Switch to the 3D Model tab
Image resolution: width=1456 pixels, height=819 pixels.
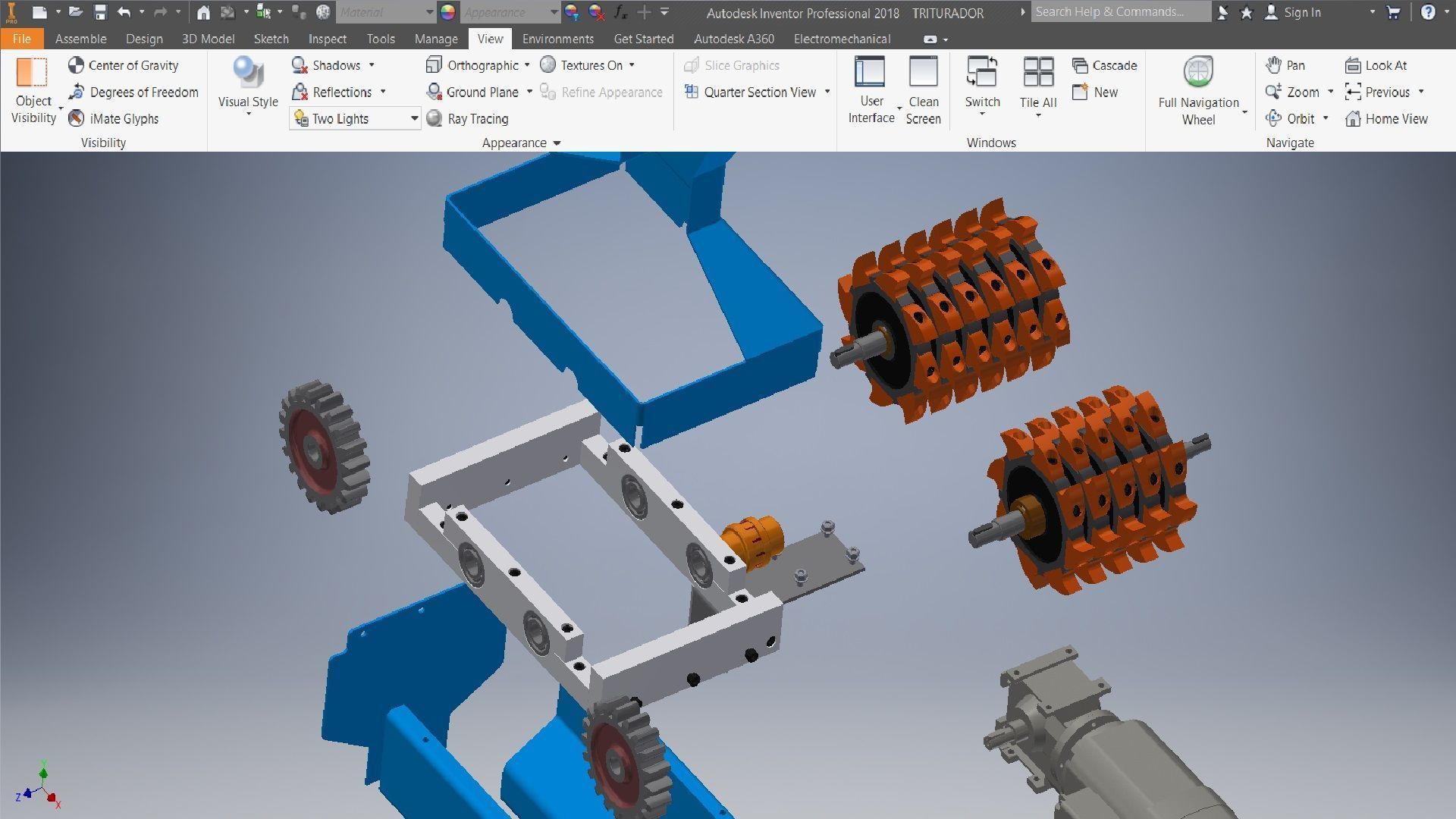(x=208, y=39)
